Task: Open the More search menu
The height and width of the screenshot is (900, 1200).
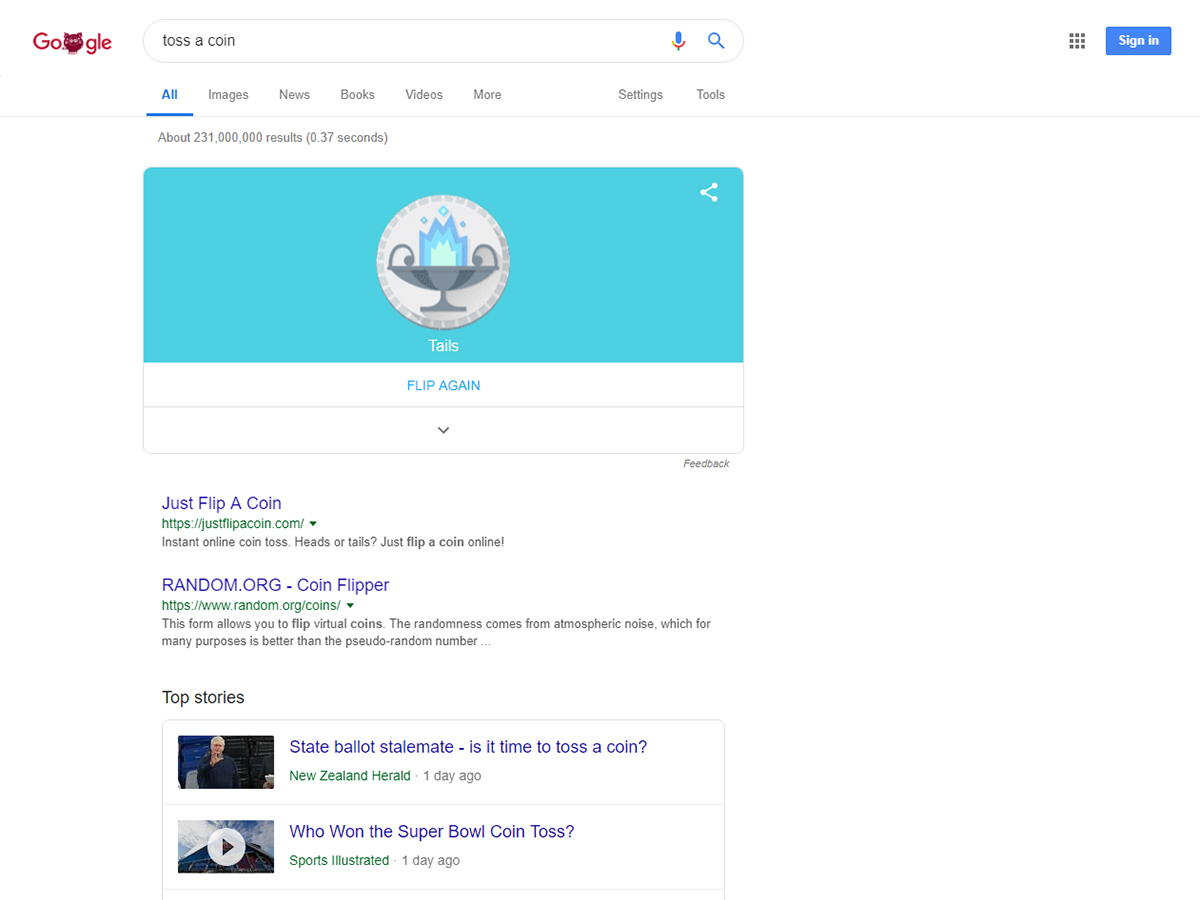Action: pyautogui.click(x=487, y=95)
